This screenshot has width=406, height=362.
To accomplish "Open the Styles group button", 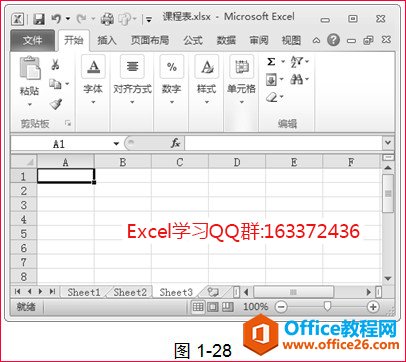I will pyautogui.click(x=207, y=80).
